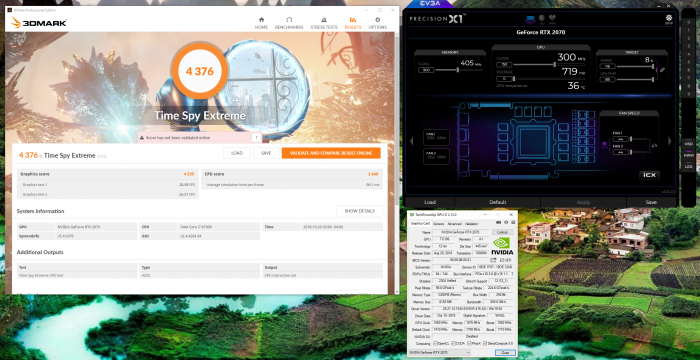Click the GPU-Z screenshot camera icon
This screenshot has width=700, height=360.
point(500,222)
